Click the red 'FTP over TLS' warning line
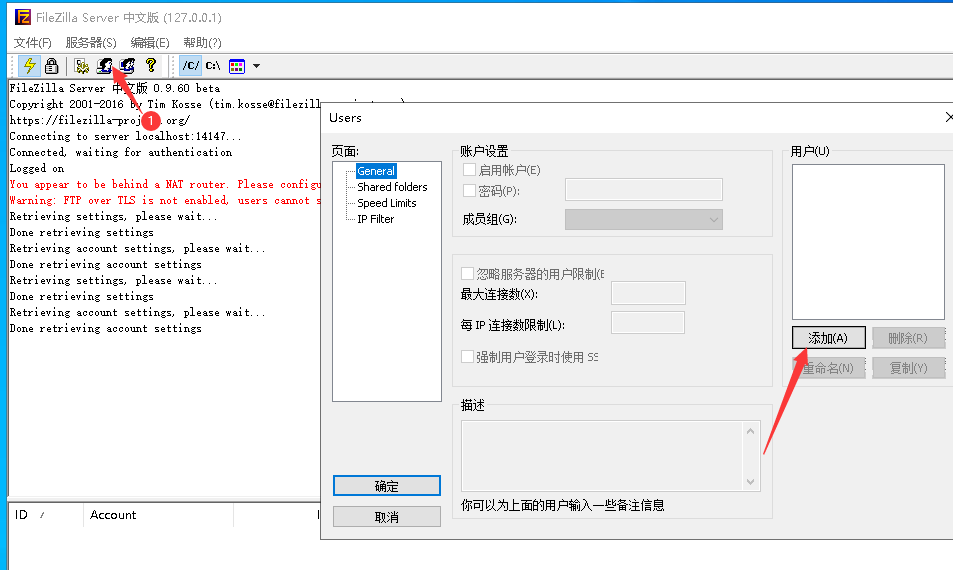The width and height of the screenshot is (953, 570). click(165, 200)
